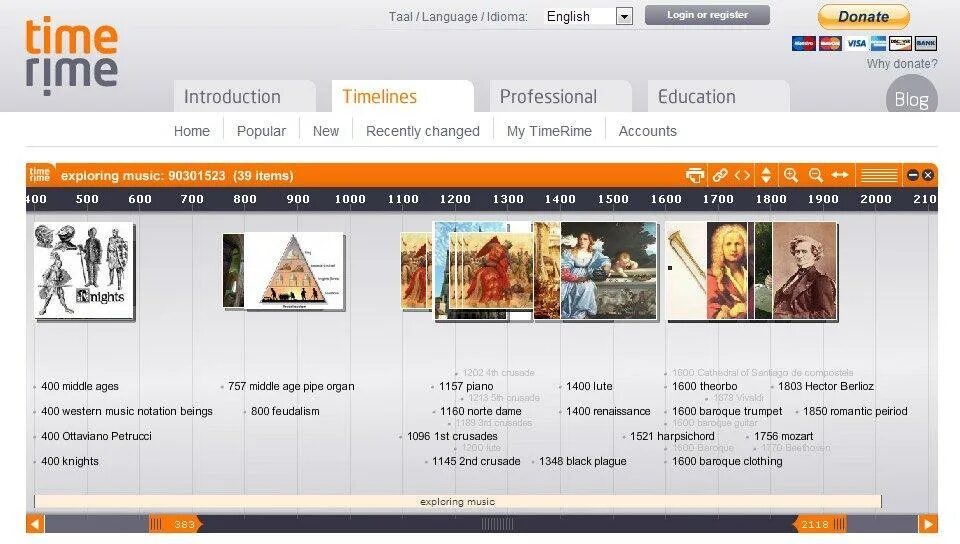This screenshot has width=960, height=544.
Task: Select 757 middle age pipe organ event
Action: (x=291, y=386)
